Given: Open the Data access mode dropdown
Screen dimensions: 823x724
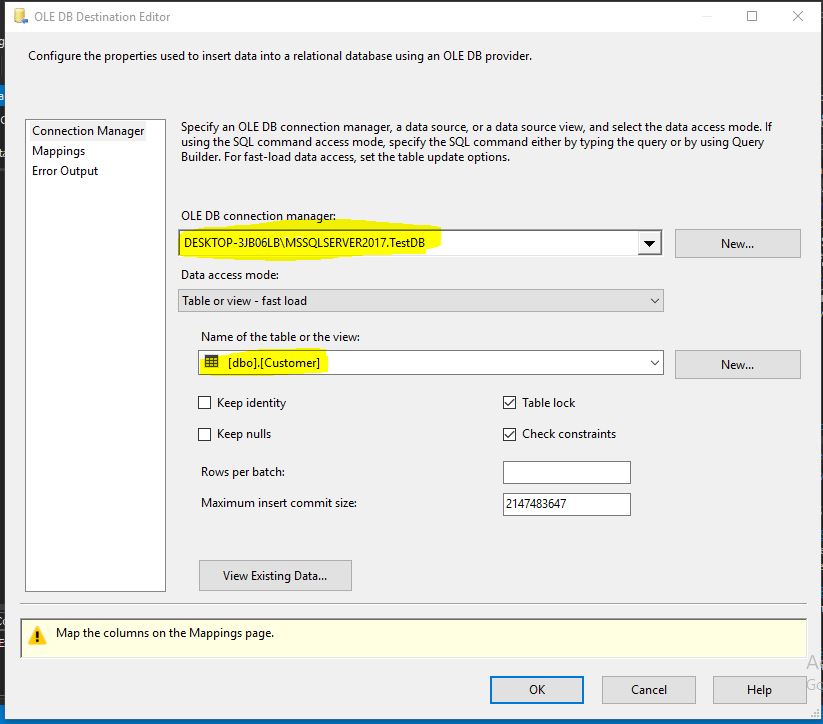Looking at the screenshot, I should click(655, 300).
